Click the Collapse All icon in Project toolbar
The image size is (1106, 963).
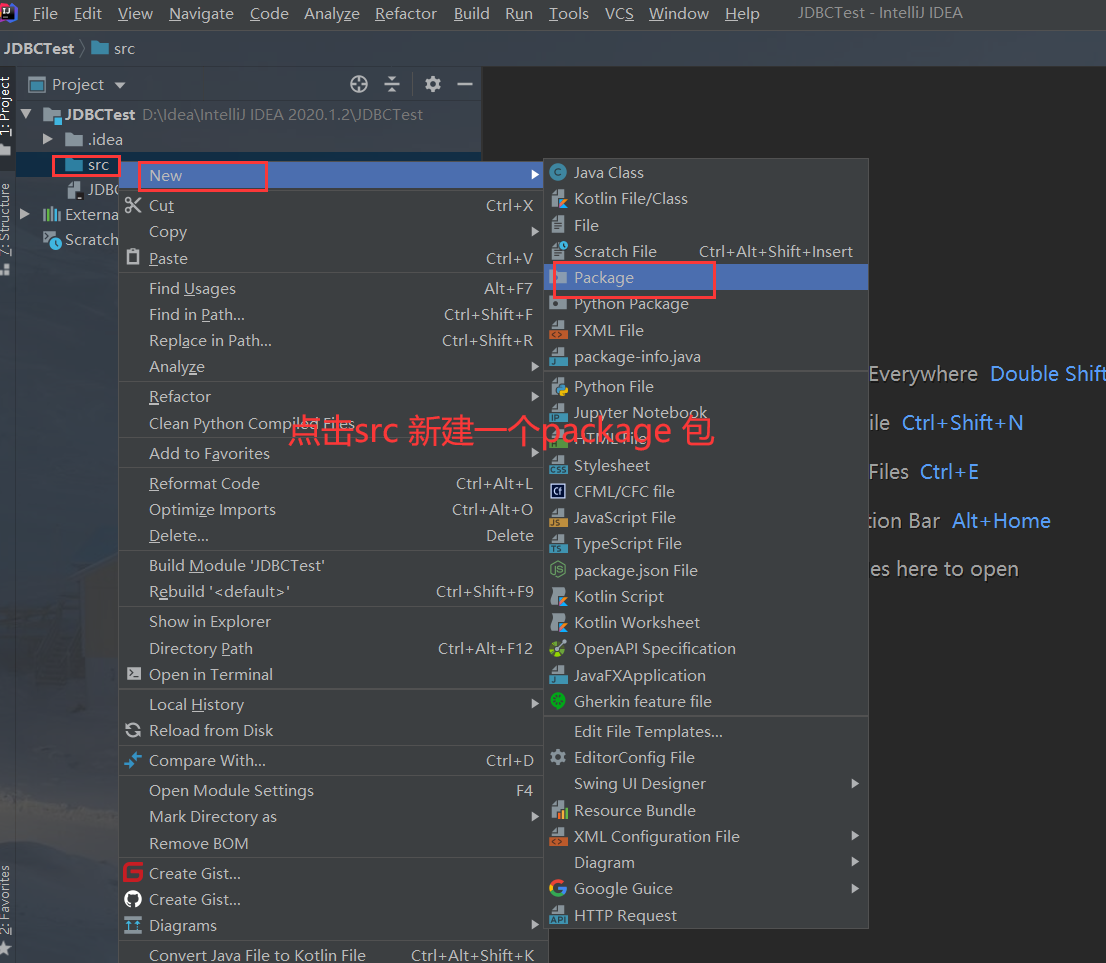pos(391,84)
